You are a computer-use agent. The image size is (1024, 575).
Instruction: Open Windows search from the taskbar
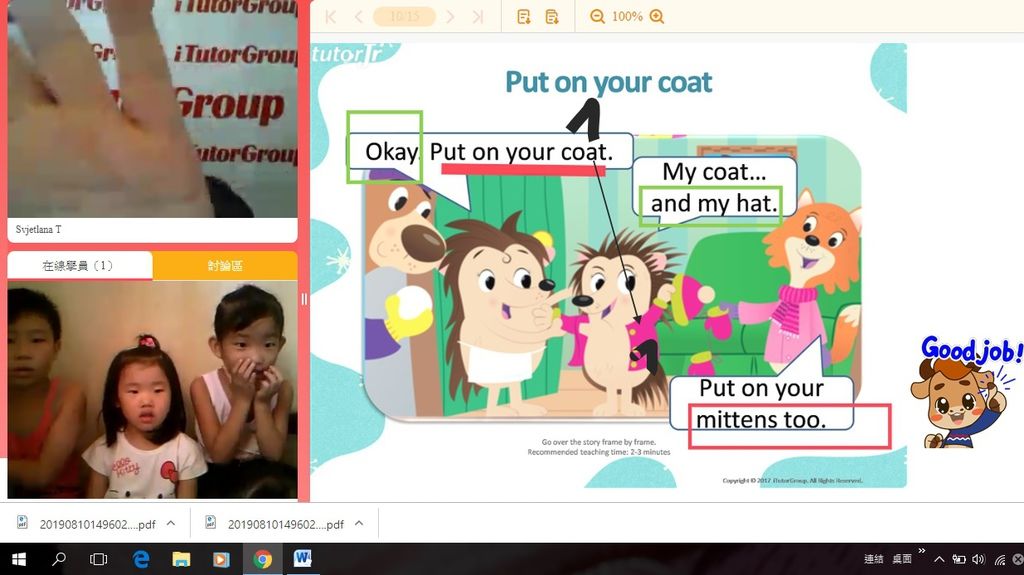point(59,559)
